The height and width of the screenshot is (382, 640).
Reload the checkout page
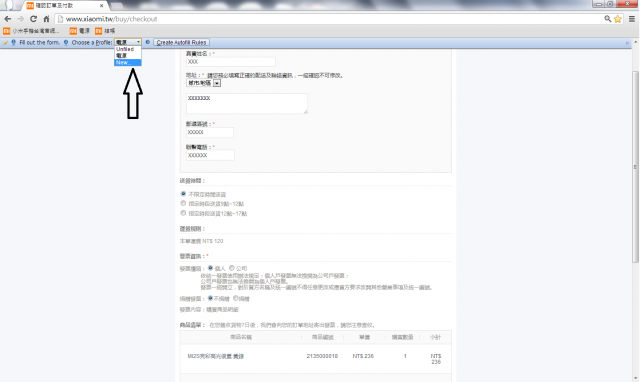click(x=33, y=19)
